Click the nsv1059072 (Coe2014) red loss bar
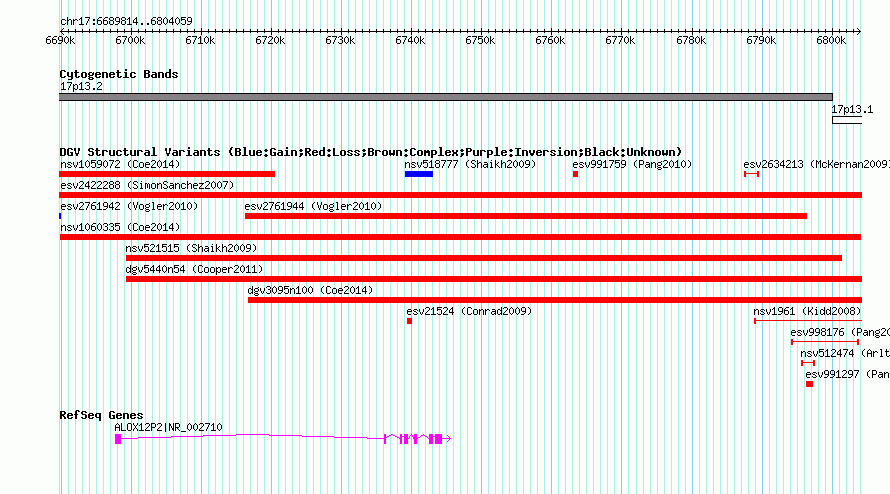The image size is (890, 494). (167, 174)
